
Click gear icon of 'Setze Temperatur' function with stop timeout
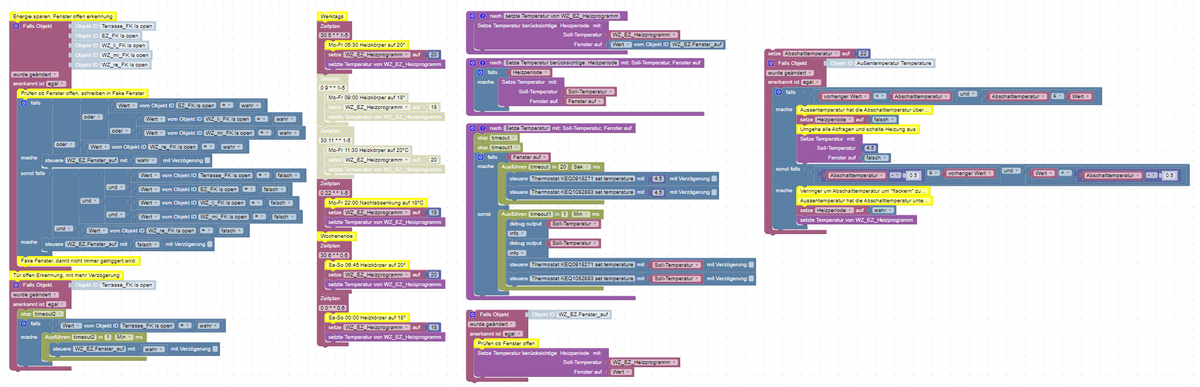[x=472, y=128]
